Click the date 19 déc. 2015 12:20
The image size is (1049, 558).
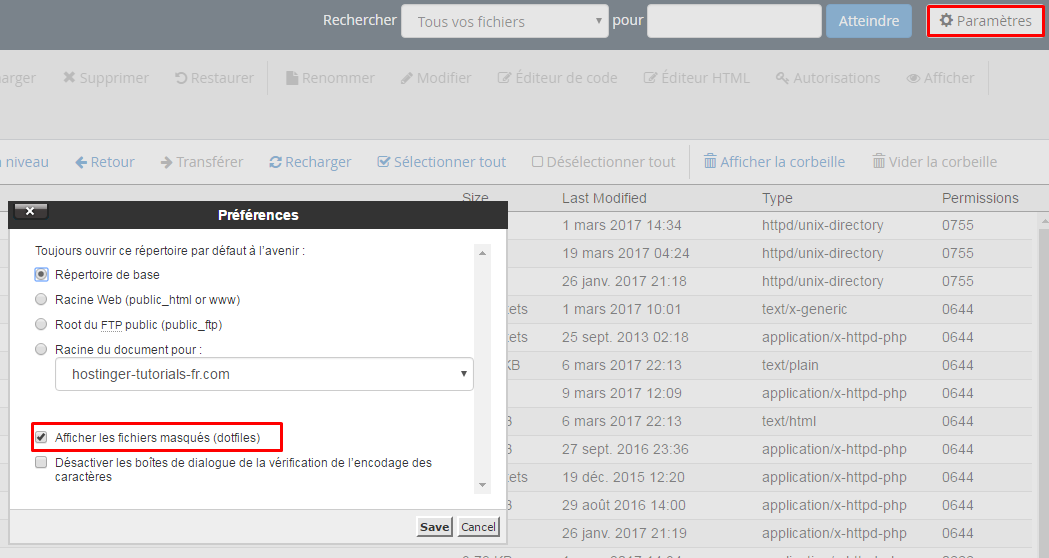pyautogui.click(x=623, y=477)
